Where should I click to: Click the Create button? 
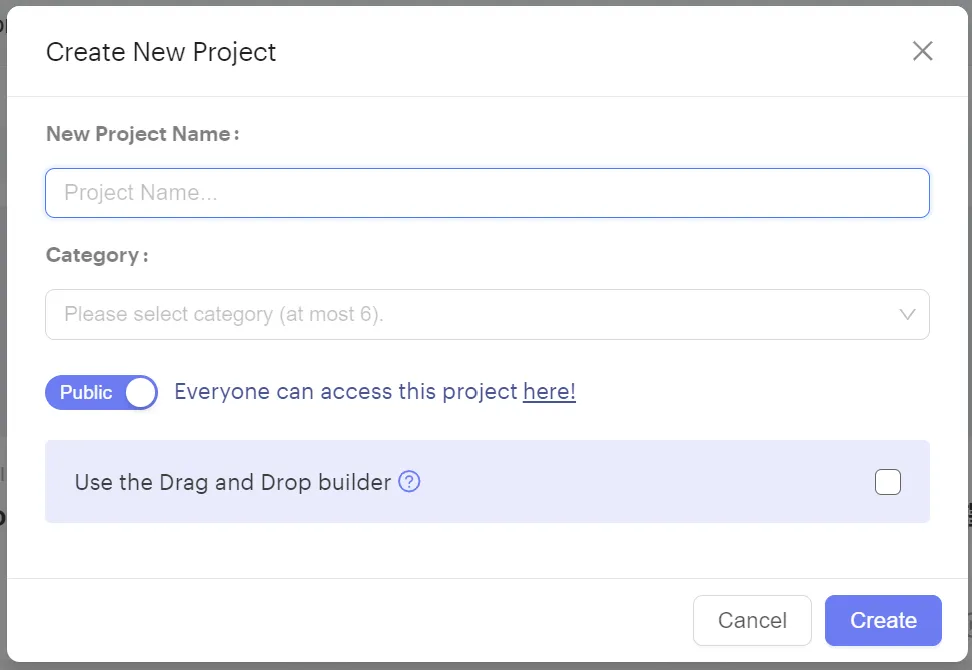click(883, 620)
